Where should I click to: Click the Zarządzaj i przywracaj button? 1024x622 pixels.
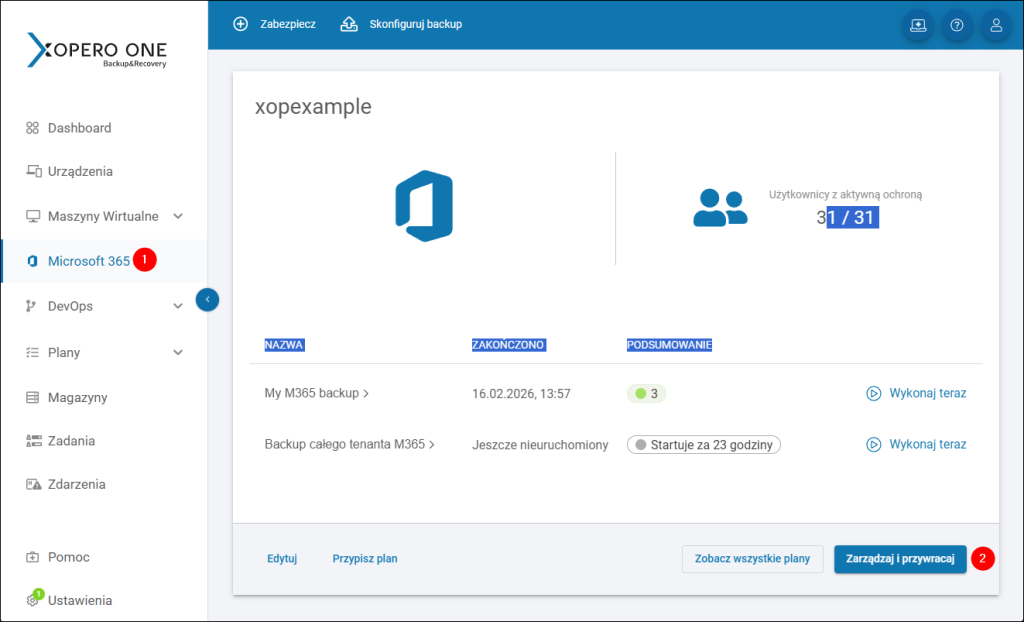coord(899,559)
